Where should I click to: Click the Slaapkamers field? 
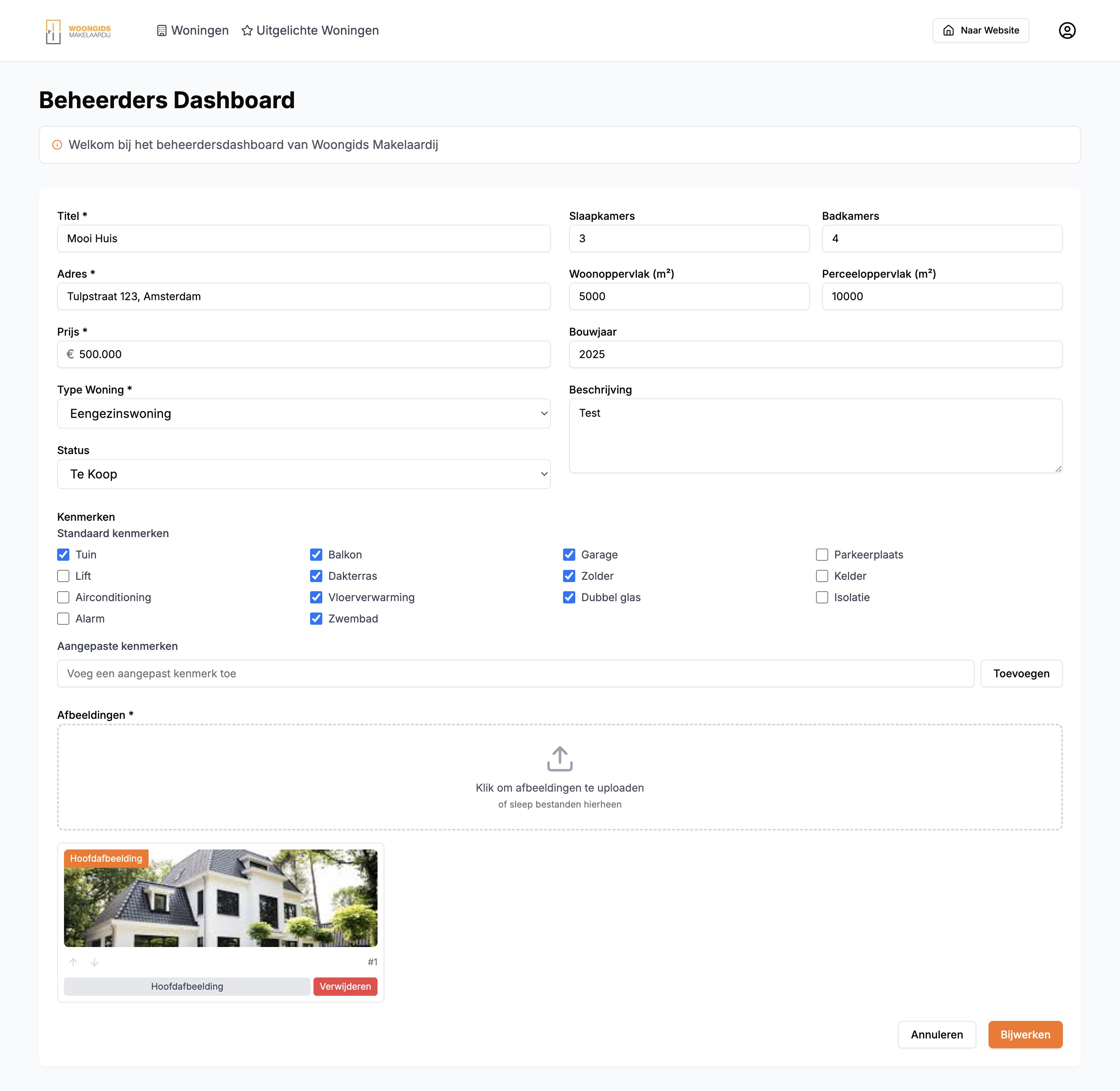tap(689, 238)
